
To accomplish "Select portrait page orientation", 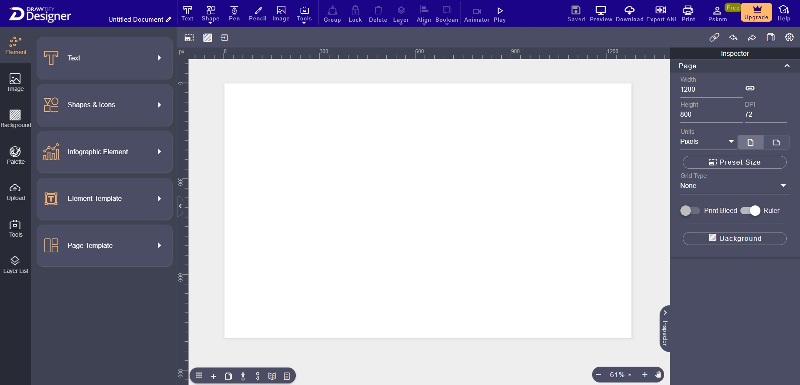I will [x=751, y=142].
